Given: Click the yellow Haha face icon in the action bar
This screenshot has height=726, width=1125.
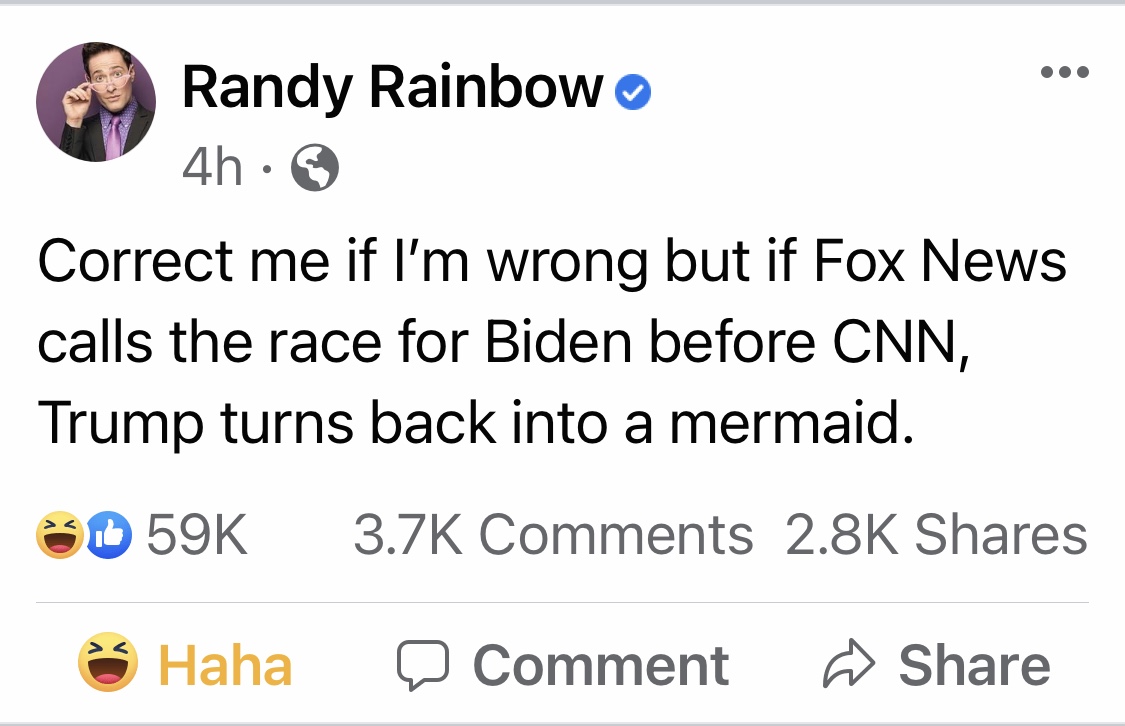Looking at the screenshot, I should [108, 664].
